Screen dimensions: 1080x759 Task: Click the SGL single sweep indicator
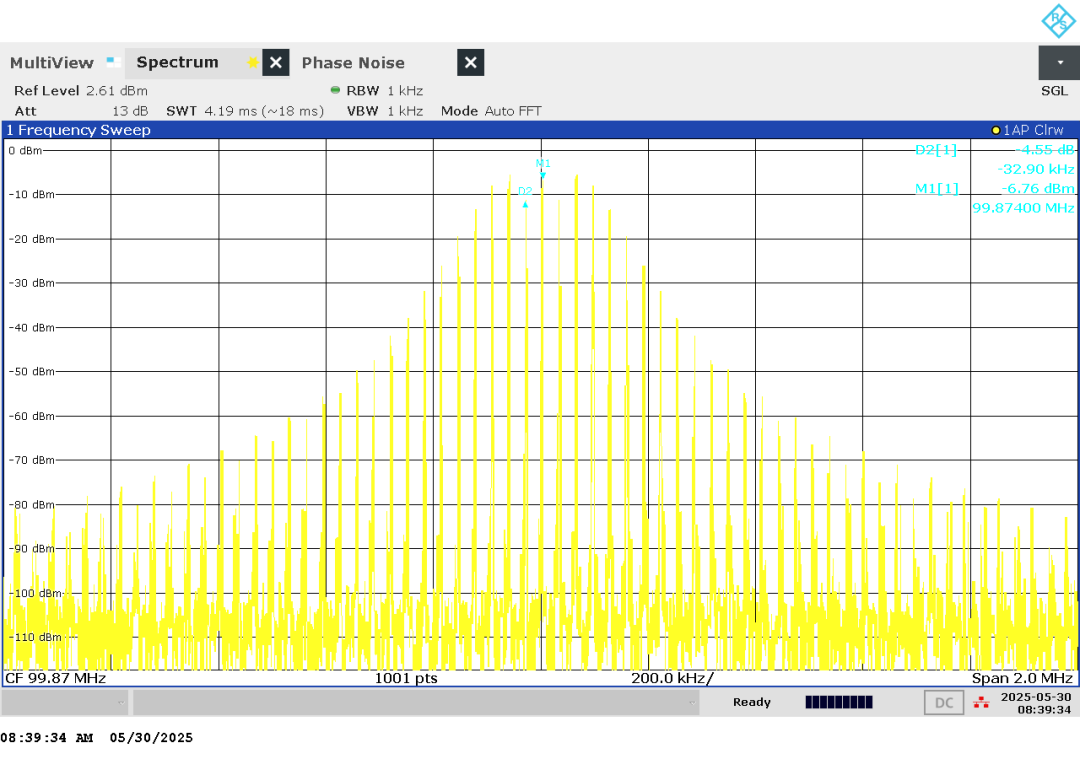[1054, 91]
